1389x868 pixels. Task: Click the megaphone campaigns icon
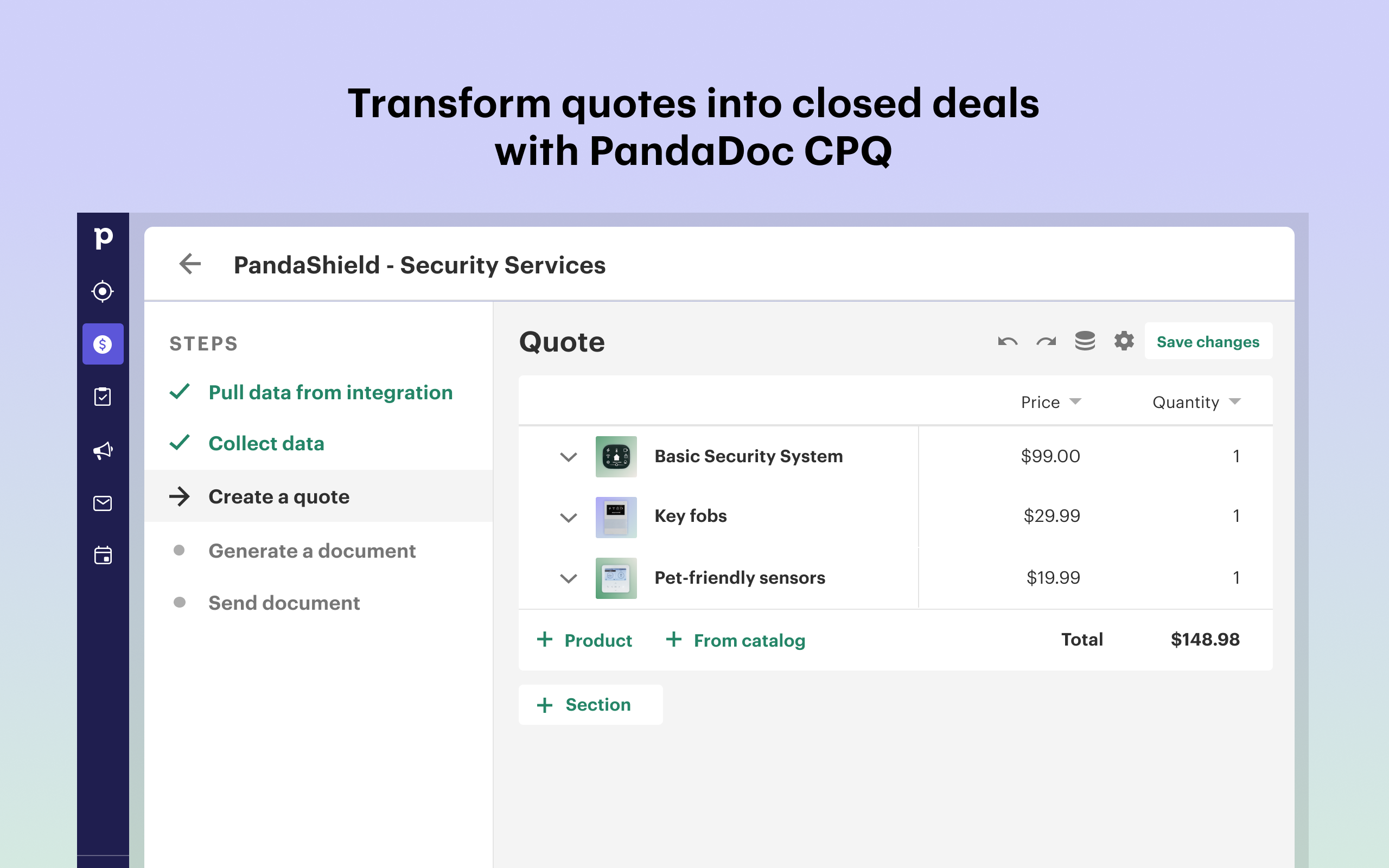click(x=103, y=450)
